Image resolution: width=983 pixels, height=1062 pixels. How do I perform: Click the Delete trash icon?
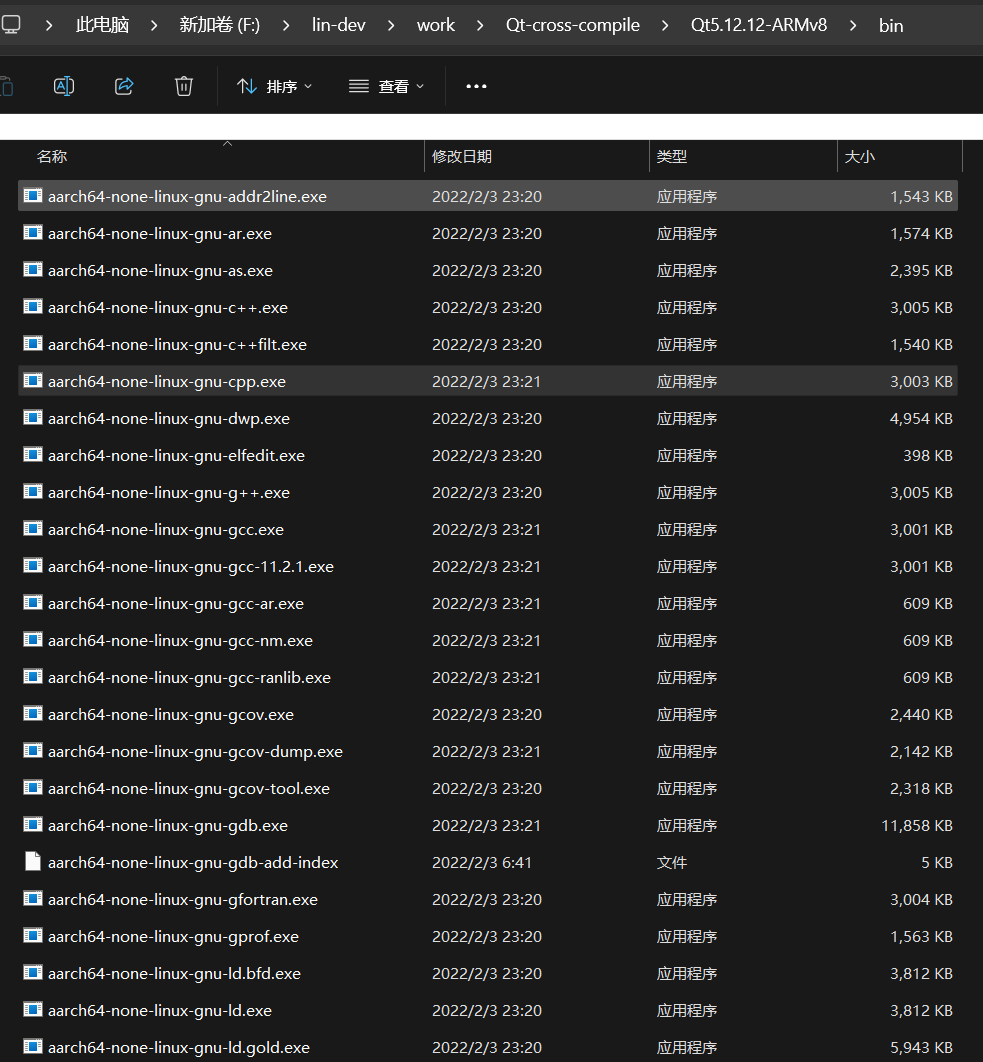point(184,86)
